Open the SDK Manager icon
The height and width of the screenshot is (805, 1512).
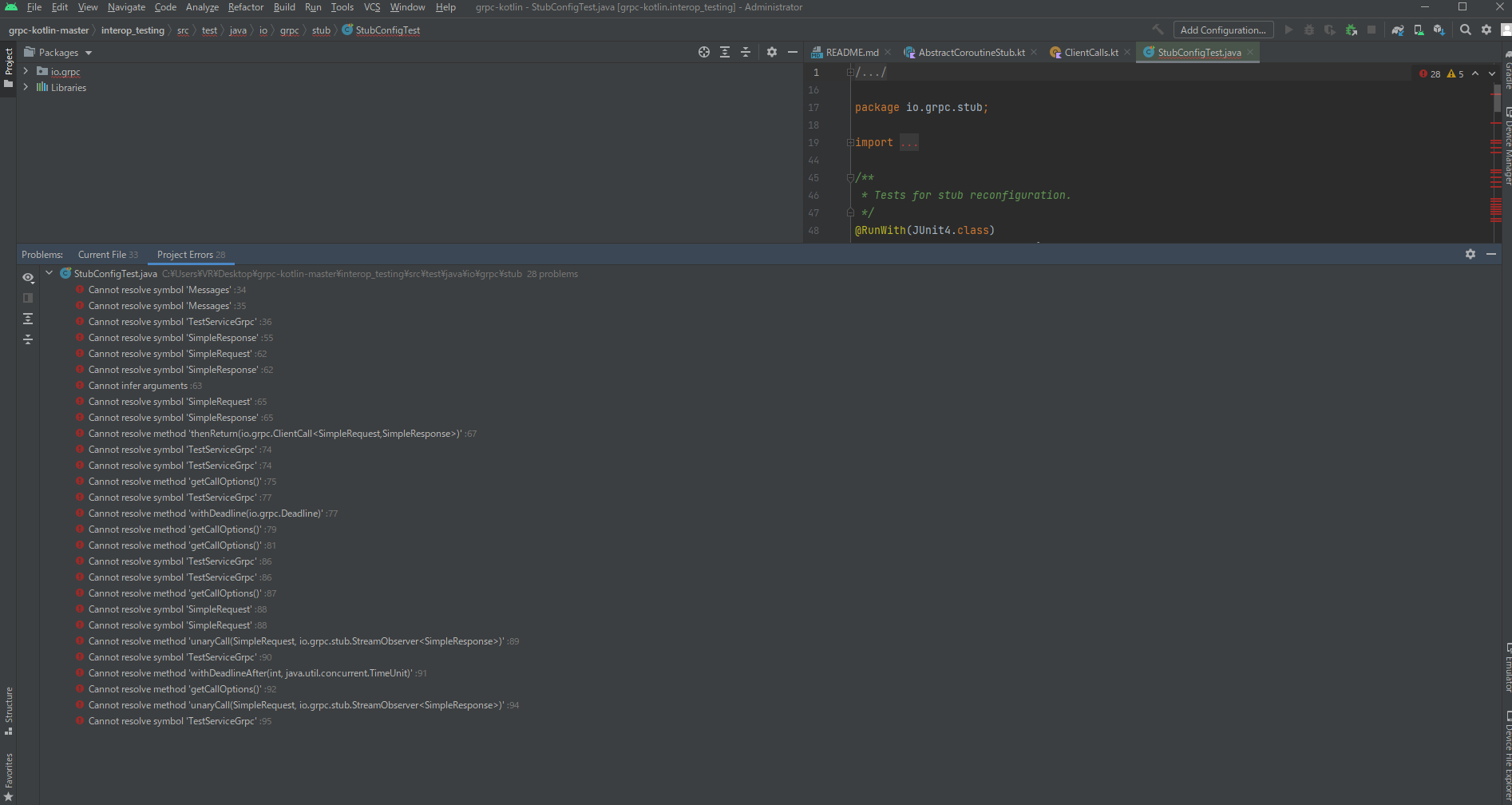coord(1439,30)
